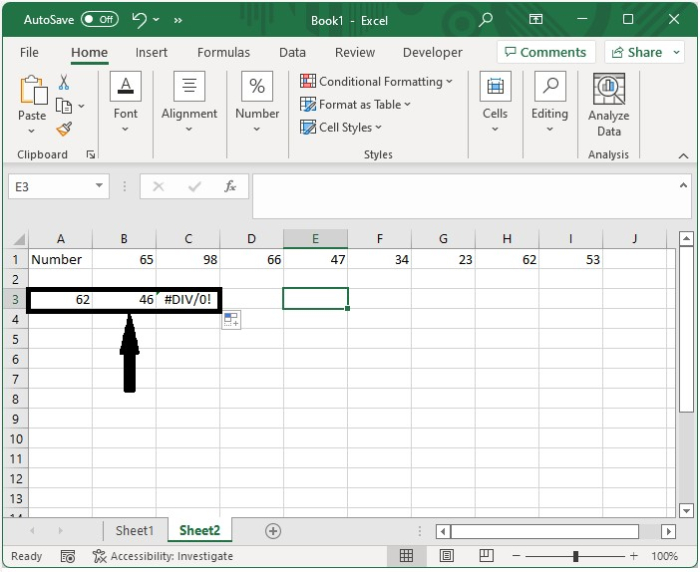The height and width of the screenshot is (572, 700).
Task: Click the zoom out minus button
Action: (517, 556)
